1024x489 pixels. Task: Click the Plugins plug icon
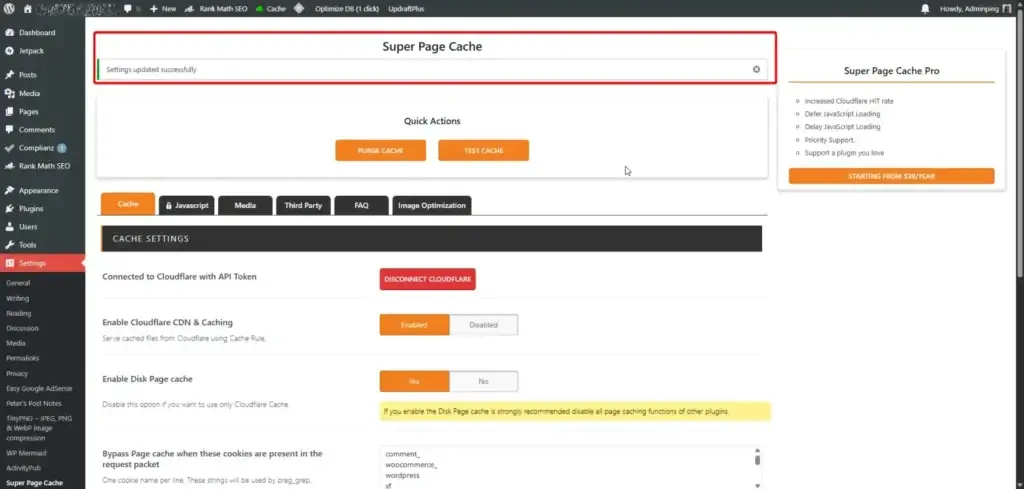click(x=10, y=209)
